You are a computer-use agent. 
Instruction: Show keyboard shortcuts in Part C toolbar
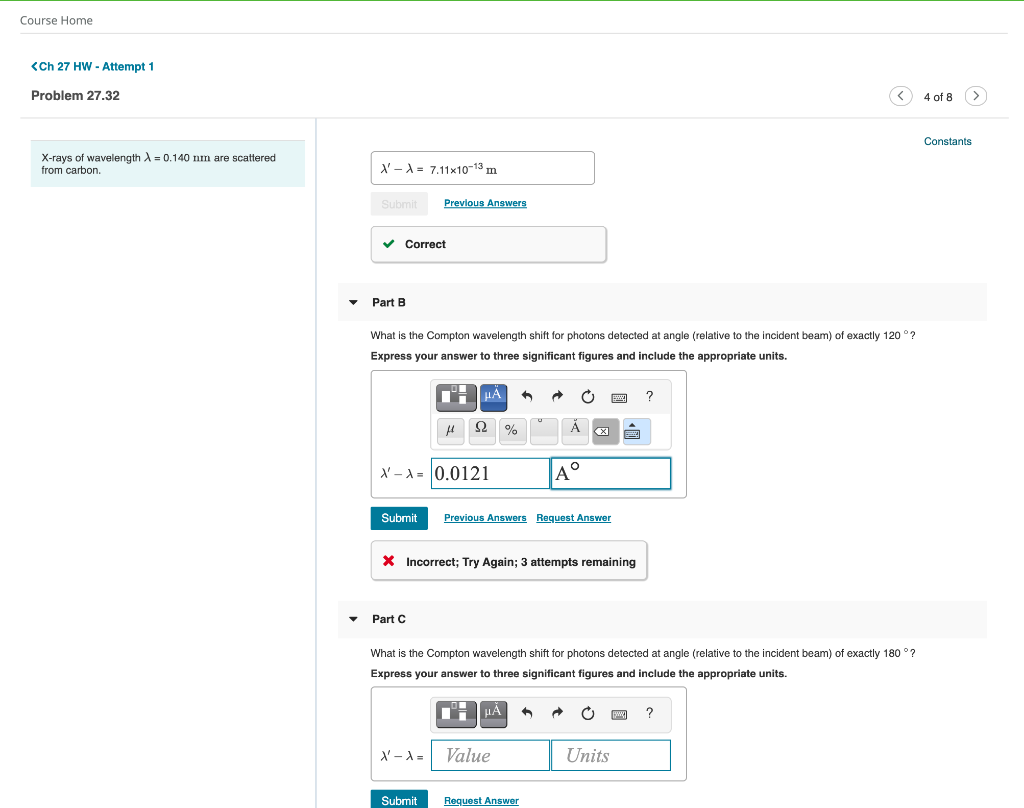(x=619, y=714)
